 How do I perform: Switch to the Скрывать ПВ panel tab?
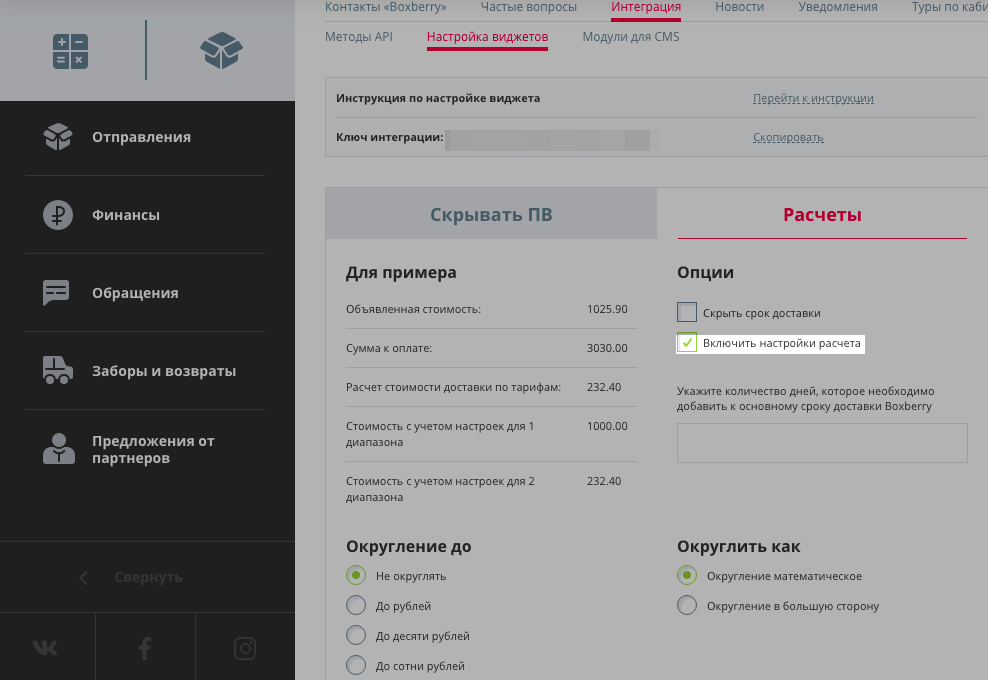coord(491,214)
